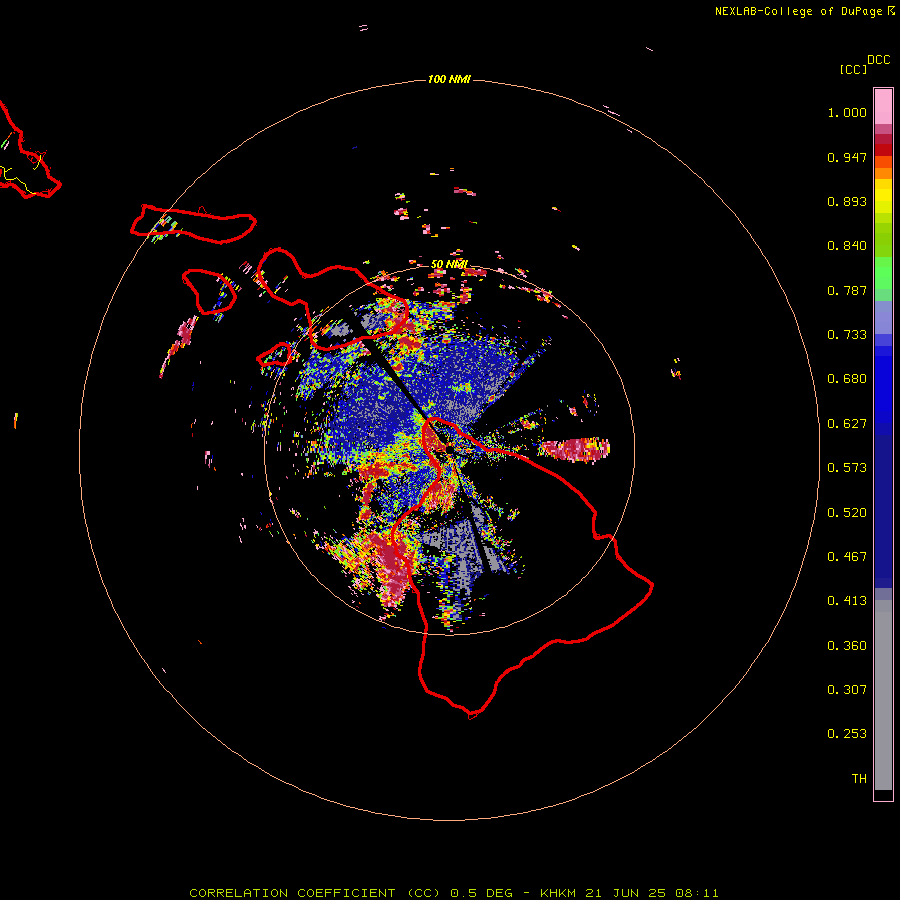Click the 1.000 color scale value
The width and height of the screenshot is (900, 900).
pyautogui.click(x=847, y=112)
